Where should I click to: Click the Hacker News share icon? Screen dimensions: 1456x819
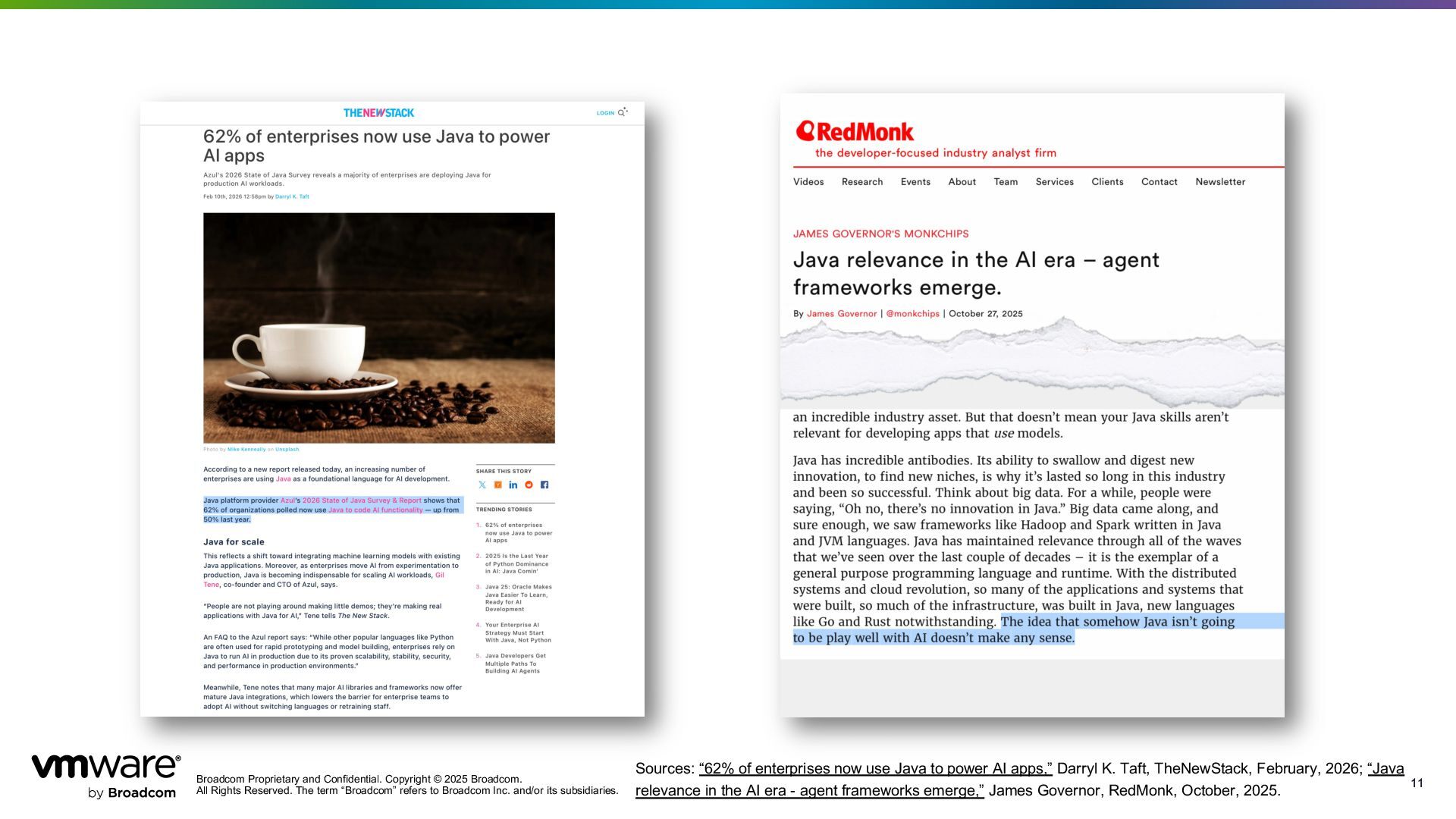click(498, 485)
